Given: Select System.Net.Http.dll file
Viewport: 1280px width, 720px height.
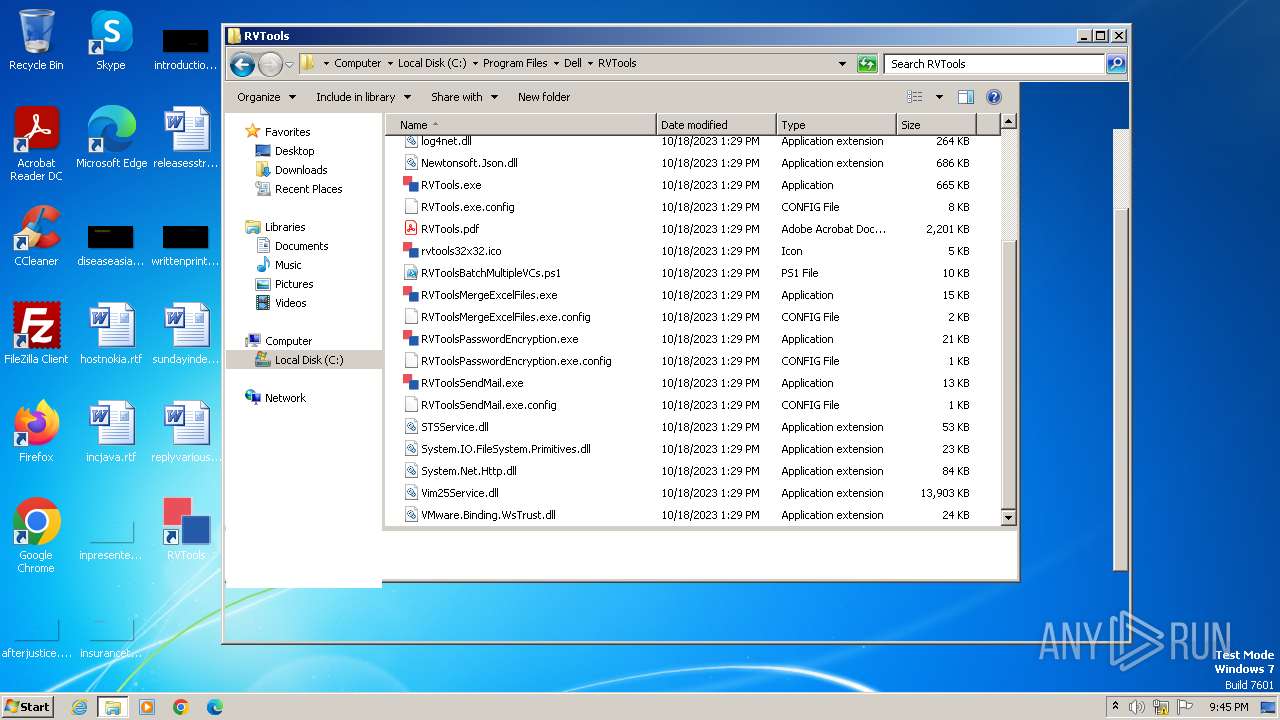Looking at the screenshot, I should tap(469, 471).
